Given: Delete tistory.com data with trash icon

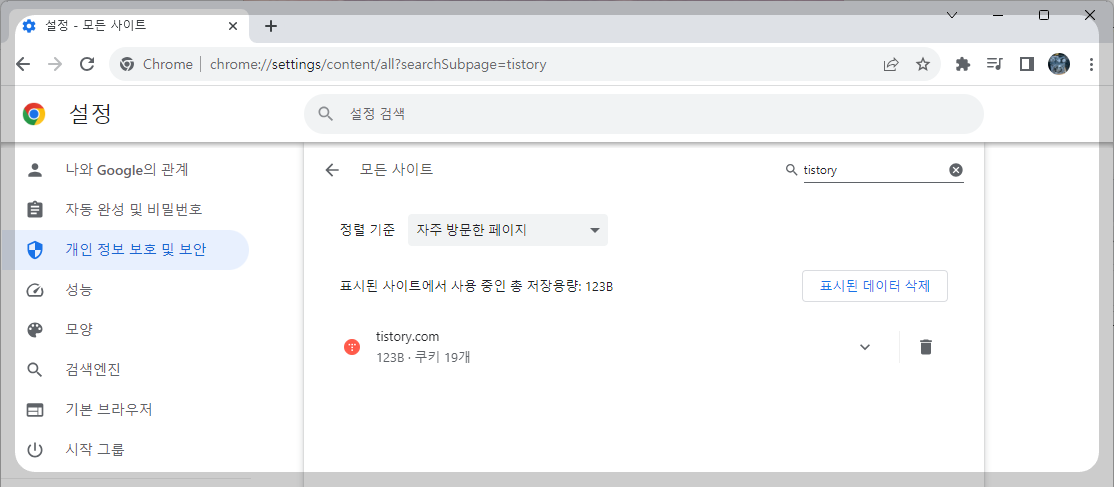Looking at the screenshot, I should [x=925, y=347].
